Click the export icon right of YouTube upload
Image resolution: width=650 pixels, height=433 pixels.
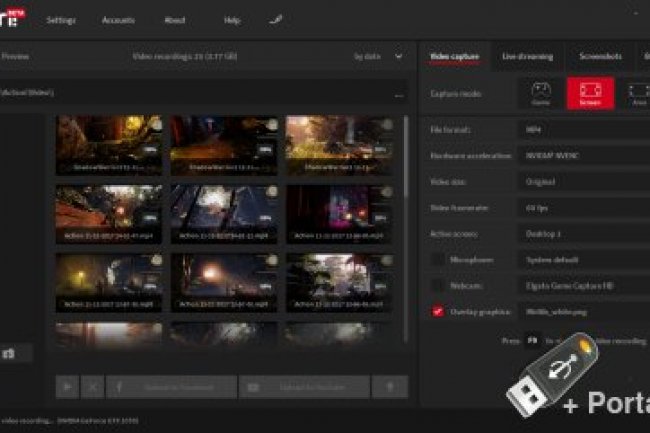[390, 386]
